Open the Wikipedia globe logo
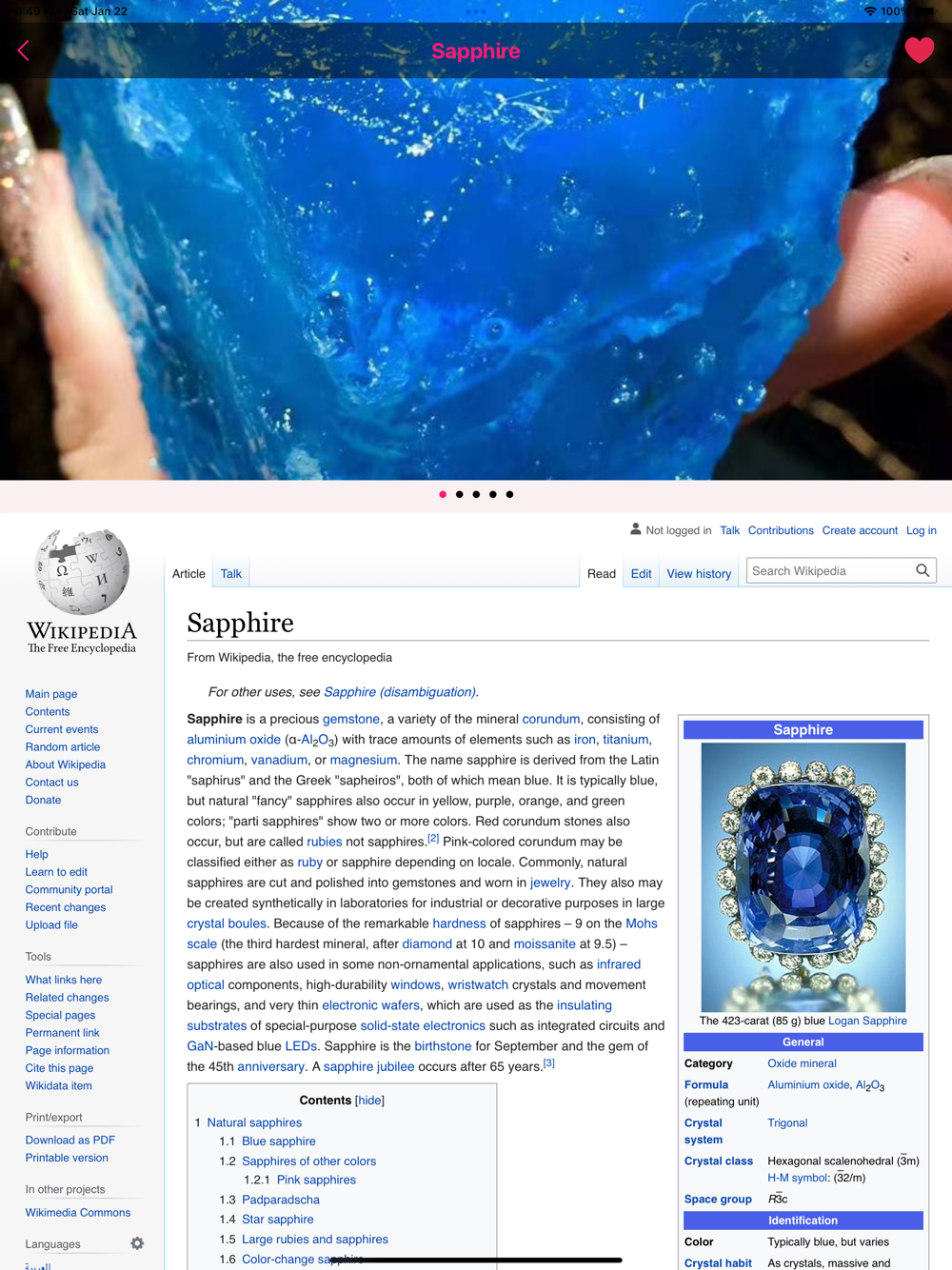Viewport: 952px width, 1270px height. [82, 571]
